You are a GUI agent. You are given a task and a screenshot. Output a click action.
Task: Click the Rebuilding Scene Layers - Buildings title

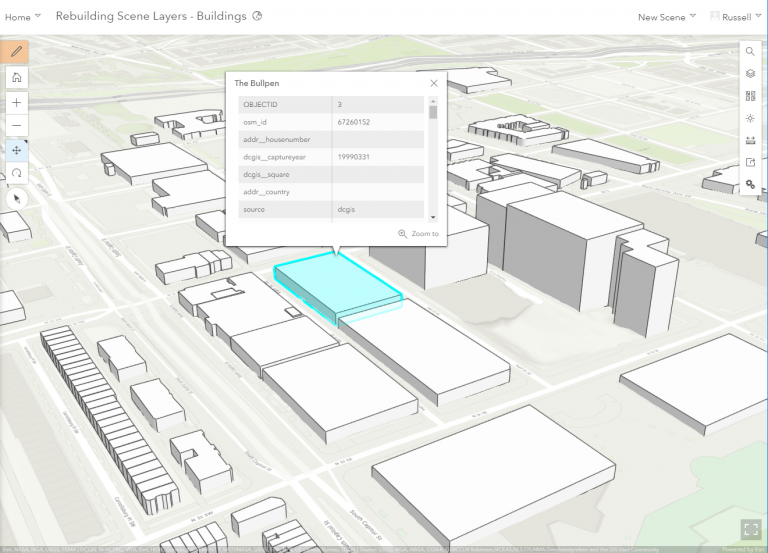tap(151, 16)
